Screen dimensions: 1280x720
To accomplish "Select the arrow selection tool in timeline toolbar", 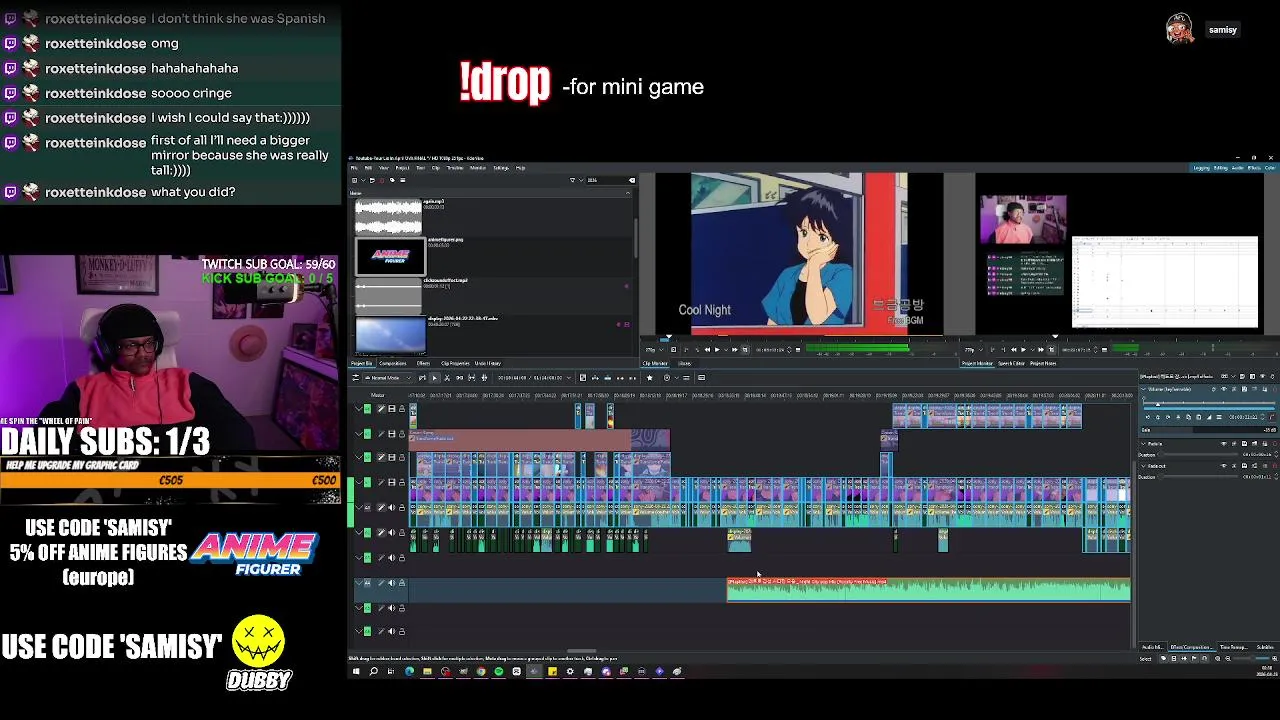I will [435, 377].
